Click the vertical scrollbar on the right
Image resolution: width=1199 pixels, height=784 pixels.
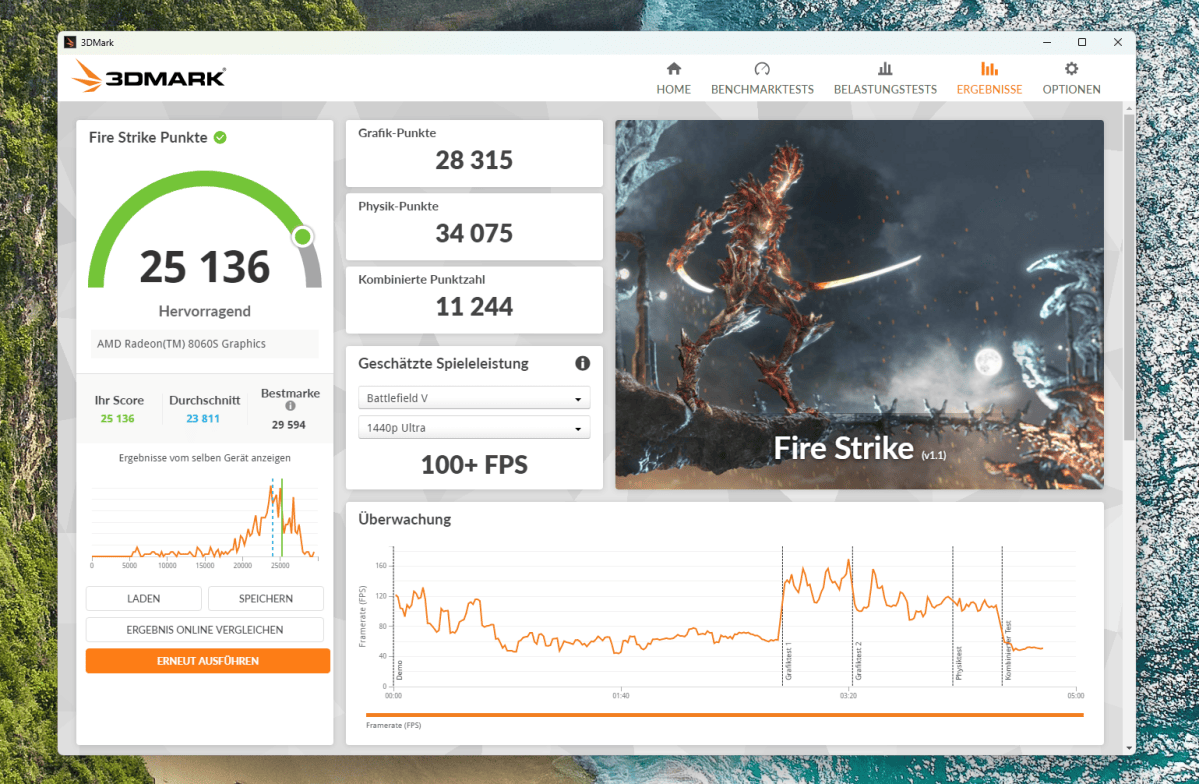pyautogui.click(x=1129, y=275)
